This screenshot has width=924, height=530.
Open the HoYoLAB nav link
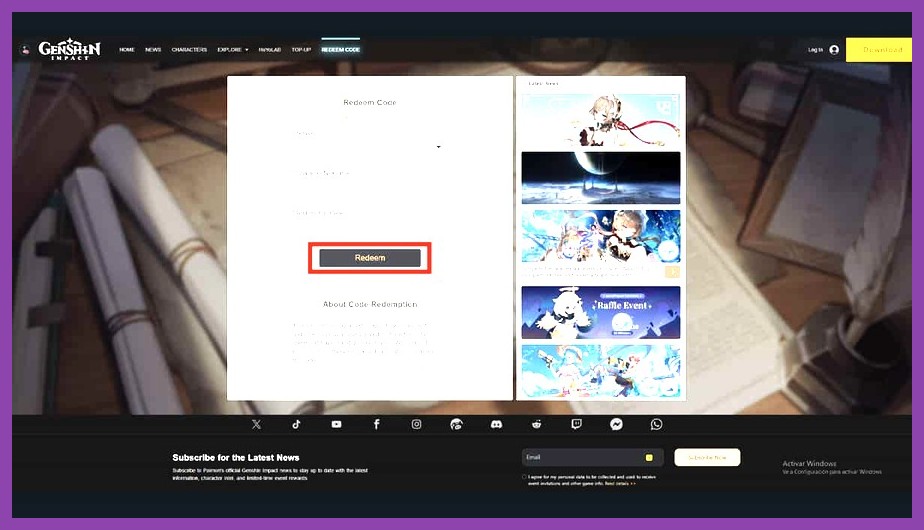click(x=269, y=50)
